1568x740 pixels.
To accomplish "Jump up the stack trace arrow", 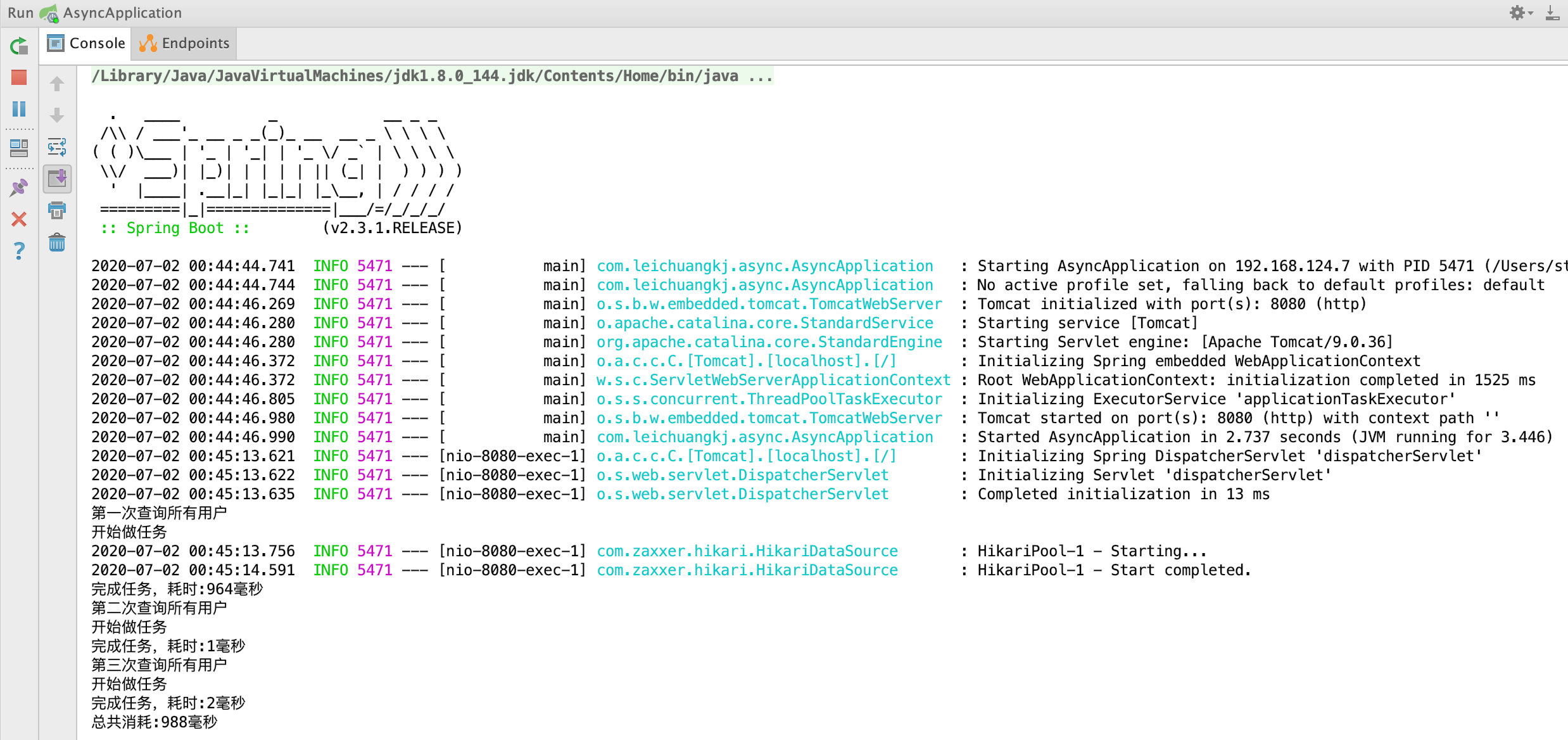I will click(57, 84).
